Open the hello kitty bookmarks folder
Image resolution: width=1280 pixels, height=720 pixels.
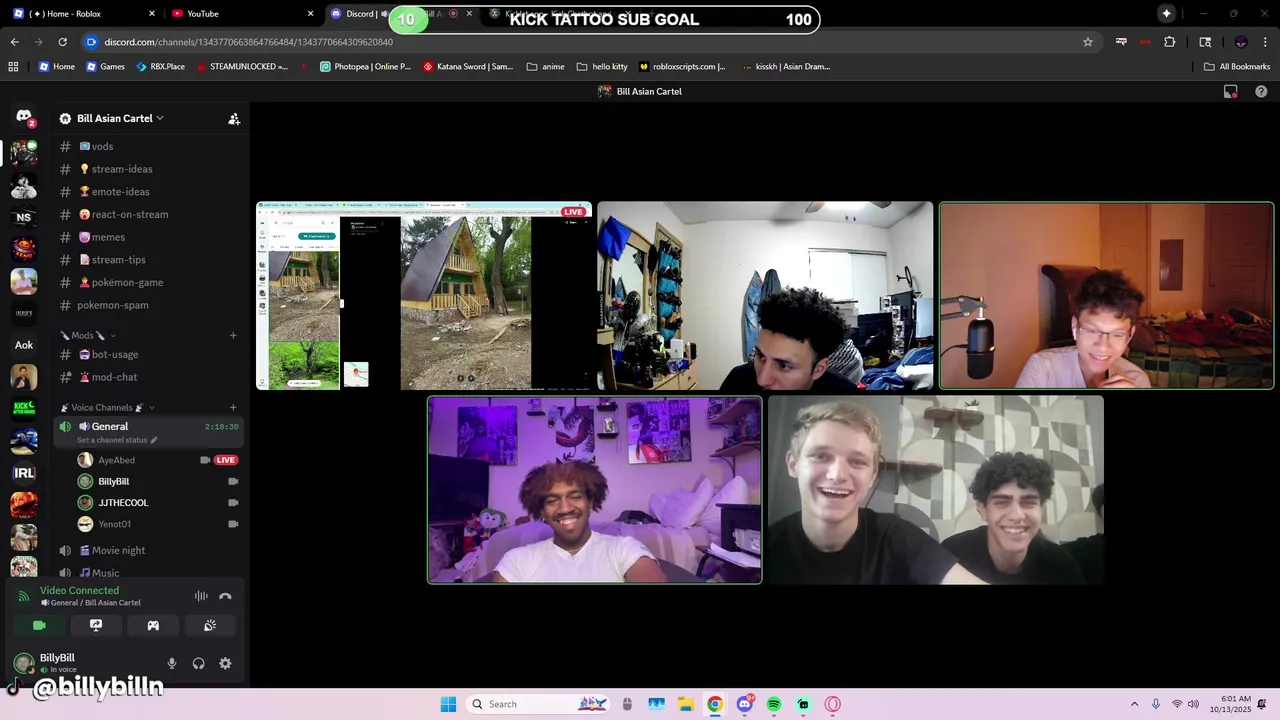[602, 66]
